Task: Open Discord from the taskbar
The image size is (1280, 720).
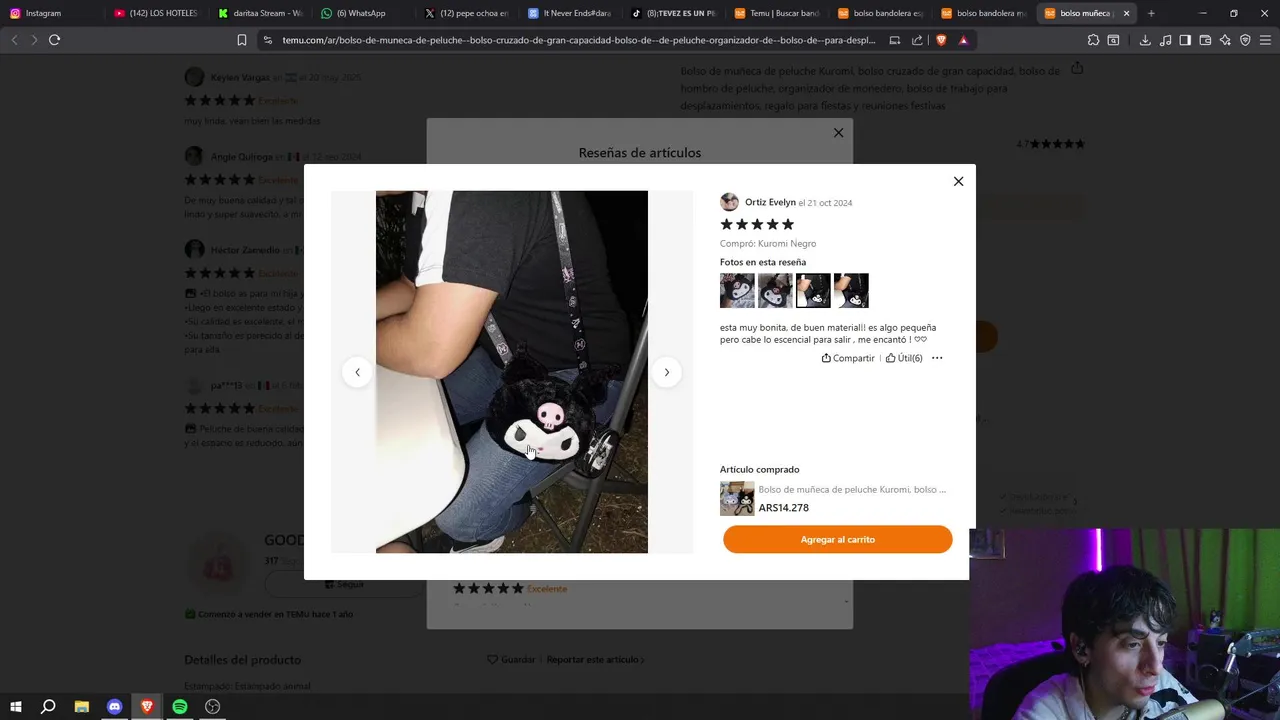Action: coord(114,707)
